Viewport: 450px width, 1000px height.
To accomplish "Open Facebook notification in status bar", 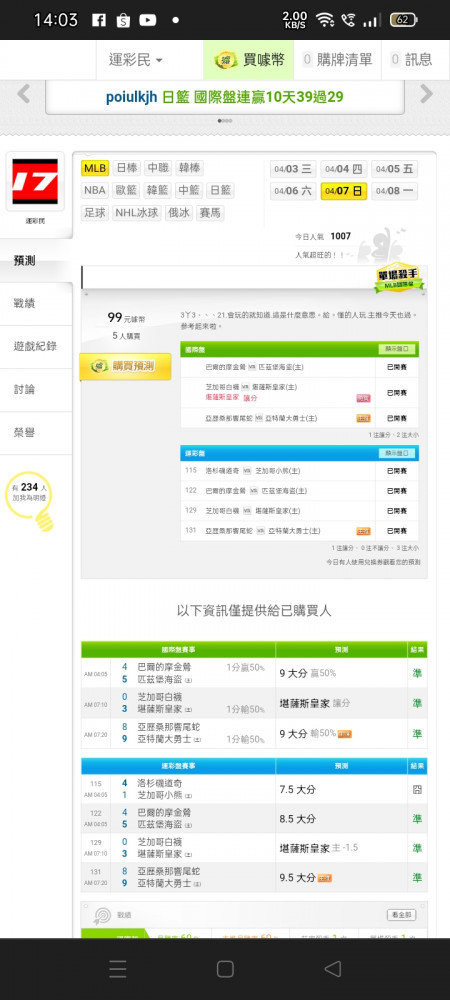I will [x=99, y=20].
